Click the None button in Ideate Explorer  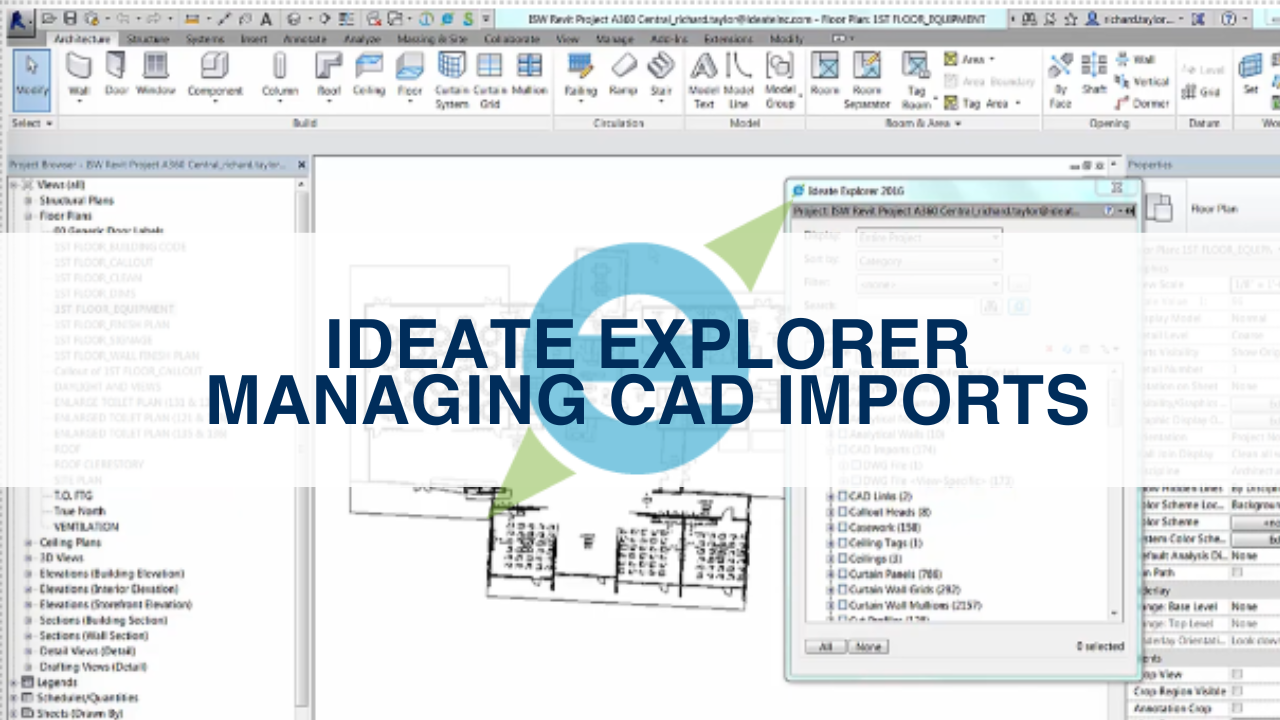(868, 647)
